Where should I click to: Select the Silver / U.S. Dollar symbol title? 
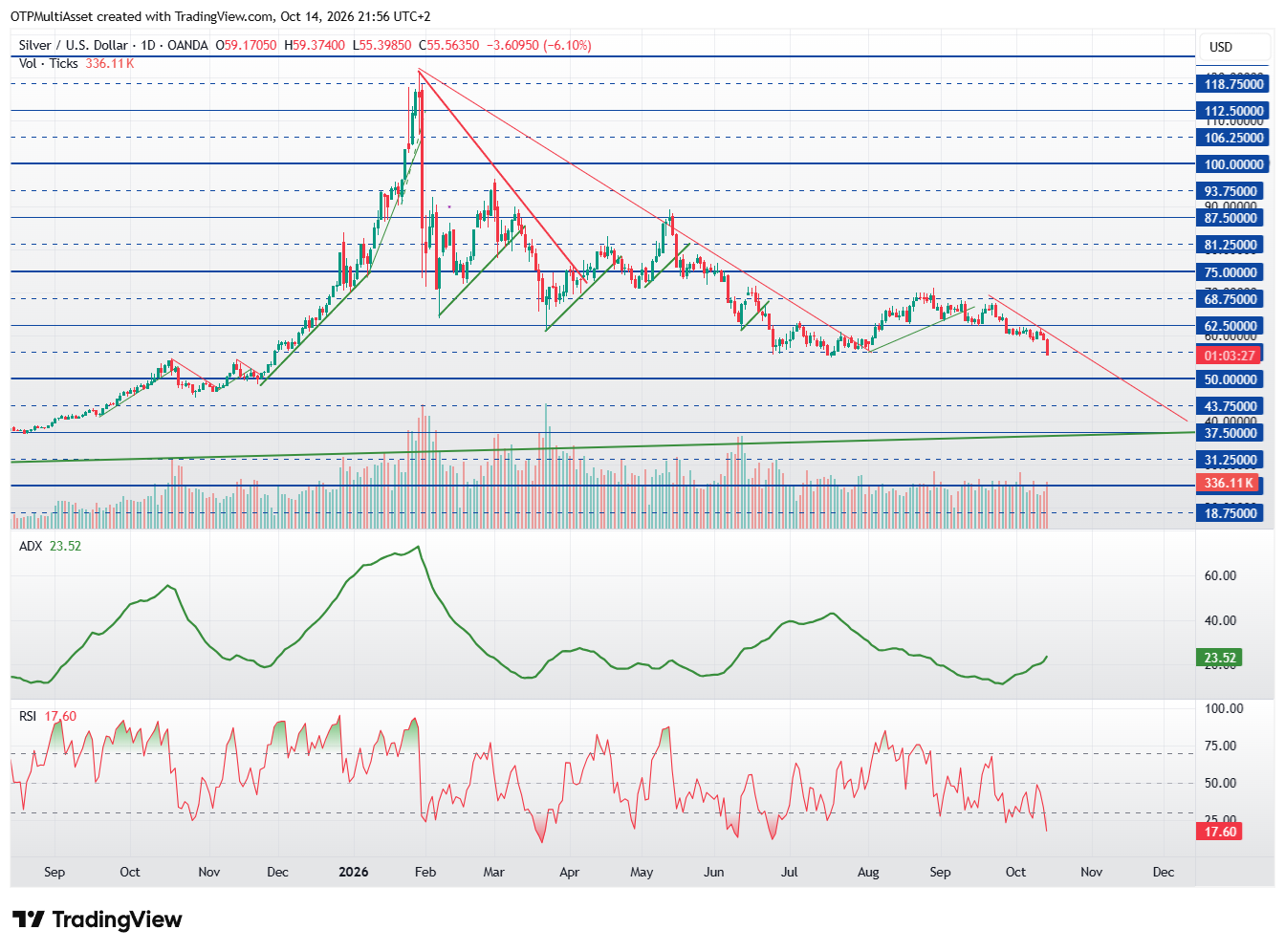pos(74,45)
